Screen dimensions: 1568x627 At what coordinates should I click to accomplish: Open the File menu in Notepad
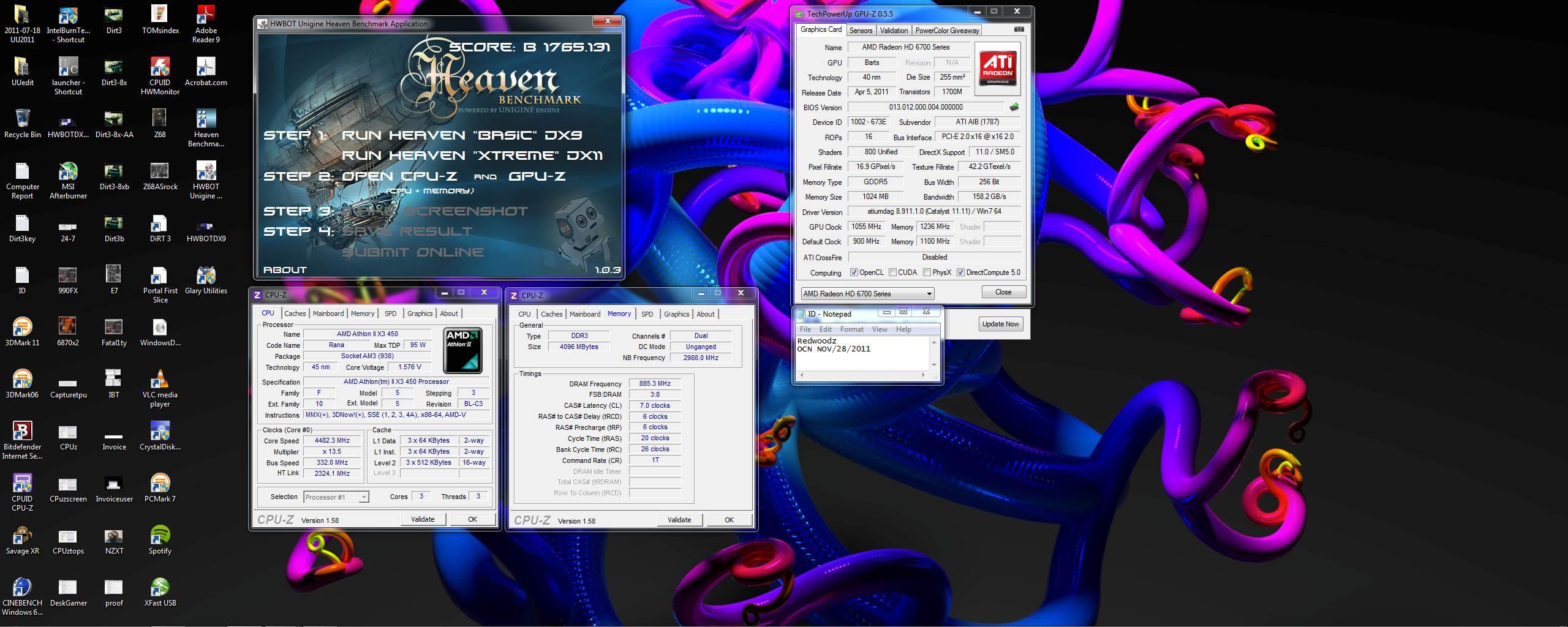coord(805,329)
